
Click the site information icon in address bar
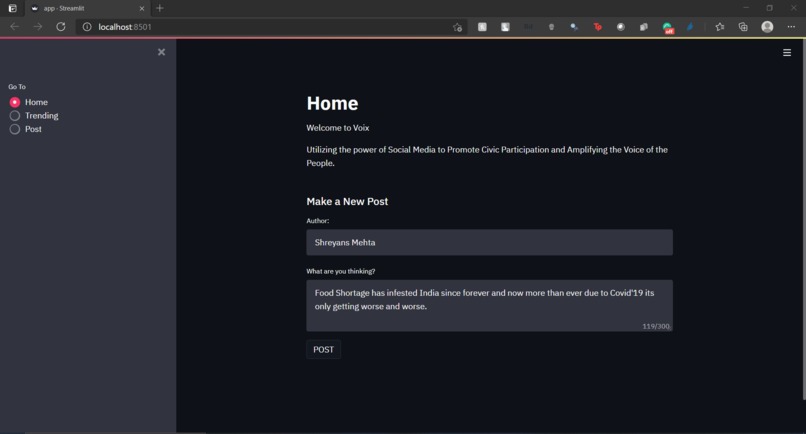[x=87, y=27]
